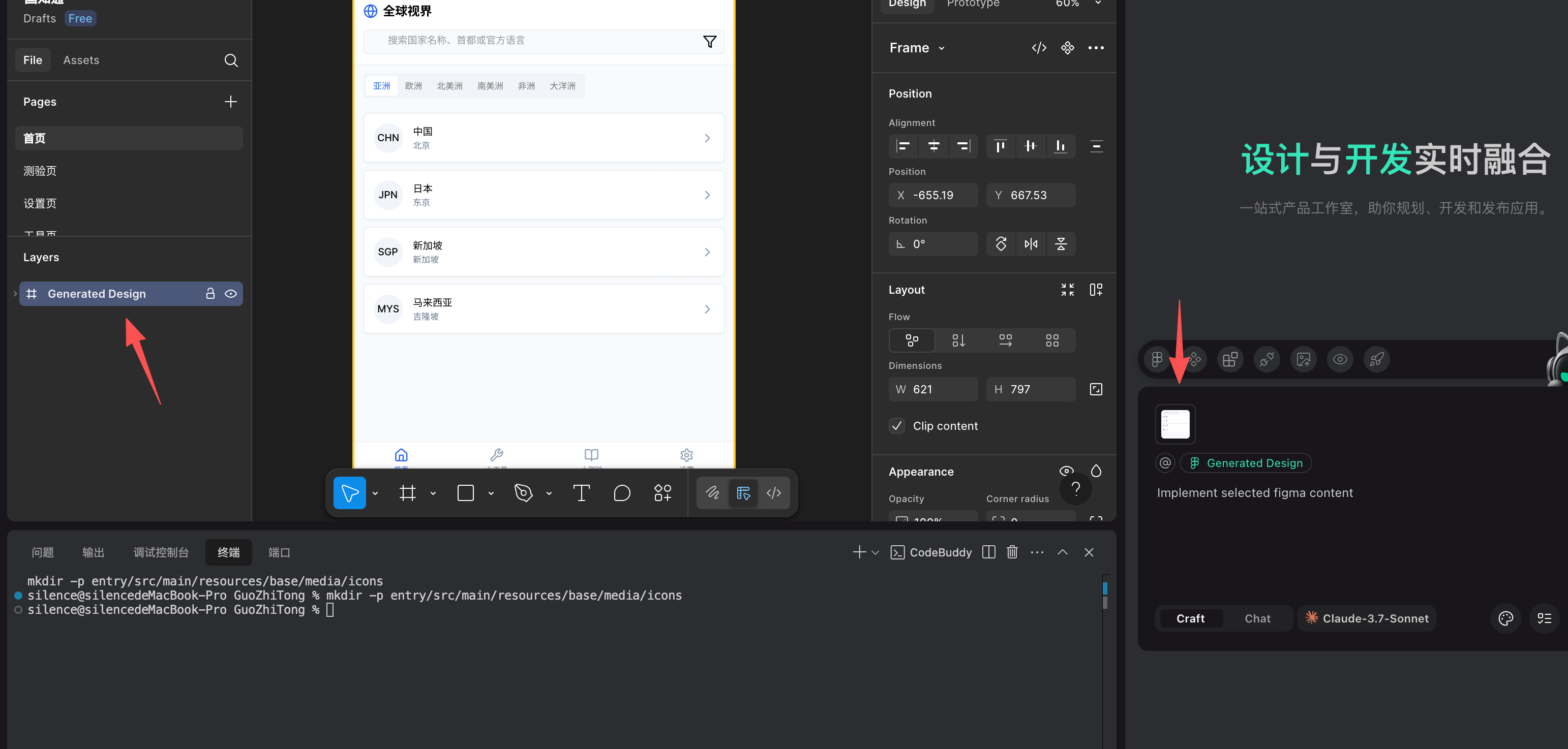Rotate selection 90 degrees
1568x749 pixels.
[1001, 244]
